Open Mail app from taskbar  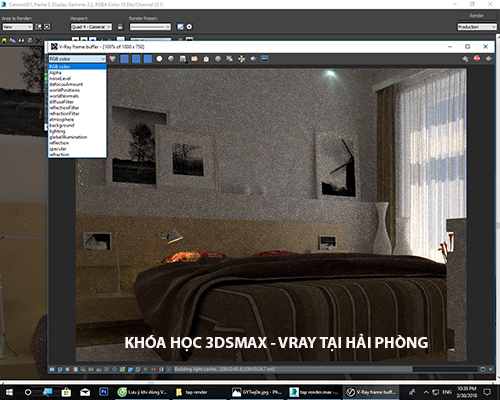85,392
